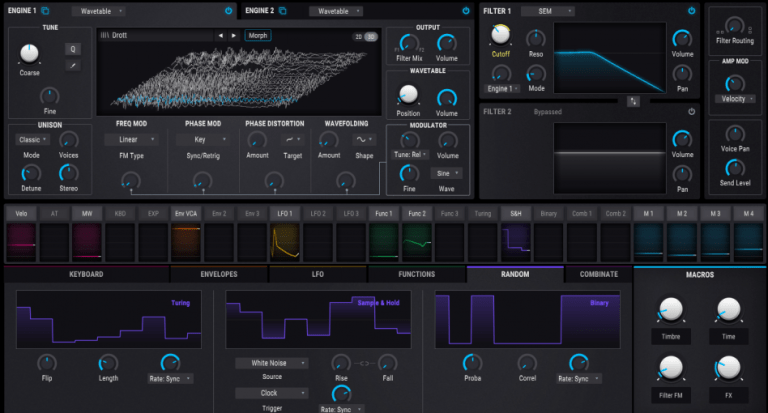Image resolution: width=768 pixels, height=413 pixels.
Task: Click the Engine 2 copy icon
Action: click(283, 11)
